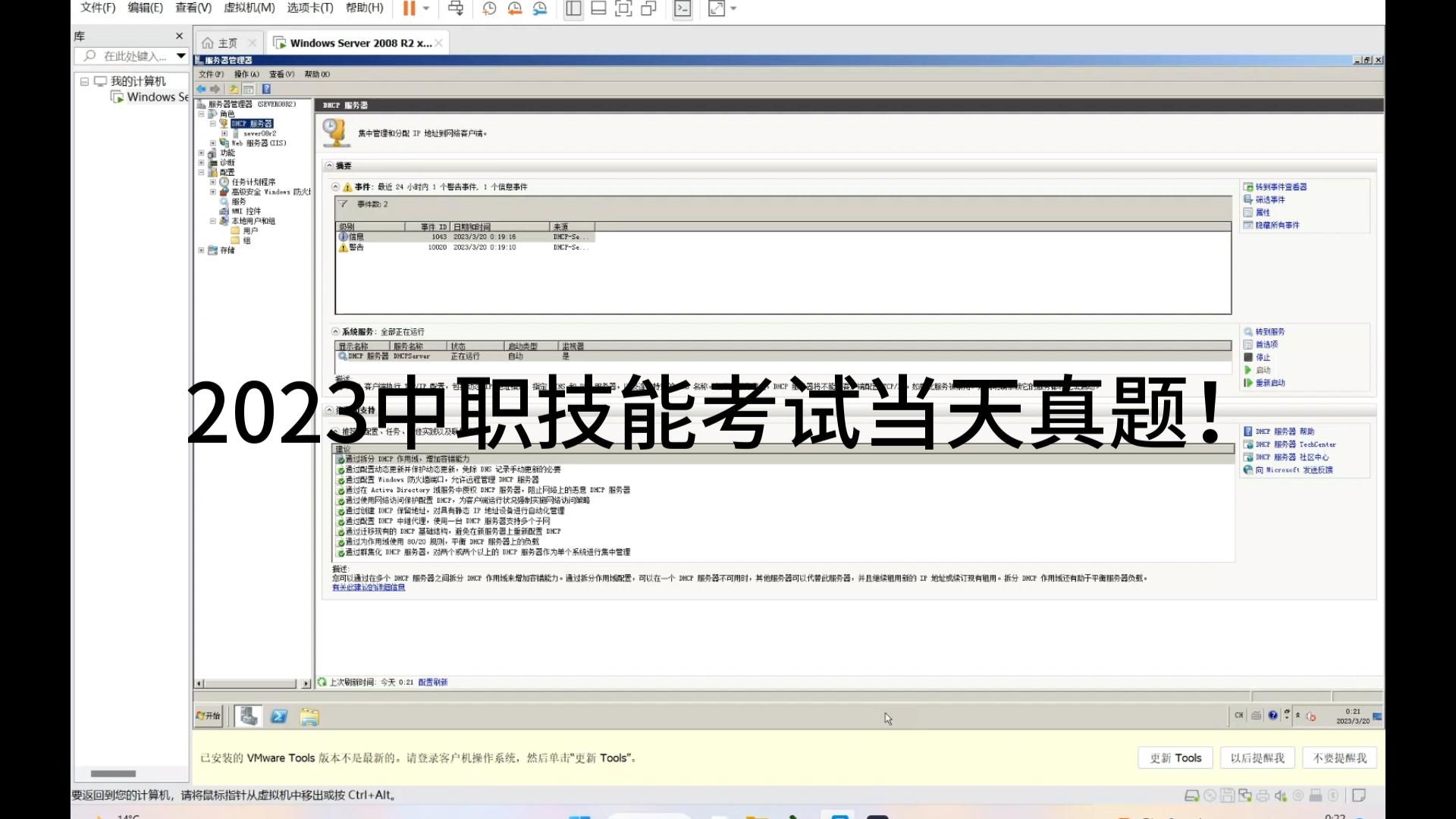Image resolution: width=1456 pixels, height=819 pixels.
Task: Open VMware 编辑(E) menu
Action: point(145,8)
